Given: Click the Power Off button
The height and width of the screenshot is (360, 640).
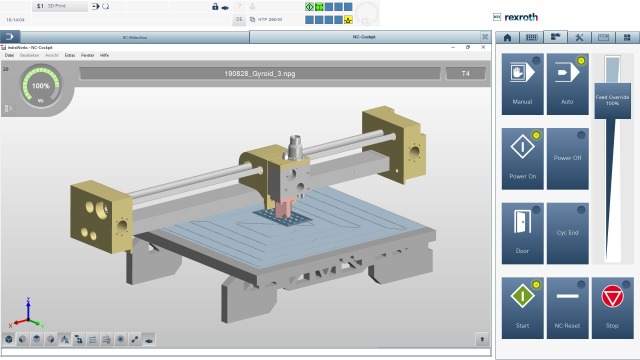Looking at the screenshot, I should (x=567, y=159).
